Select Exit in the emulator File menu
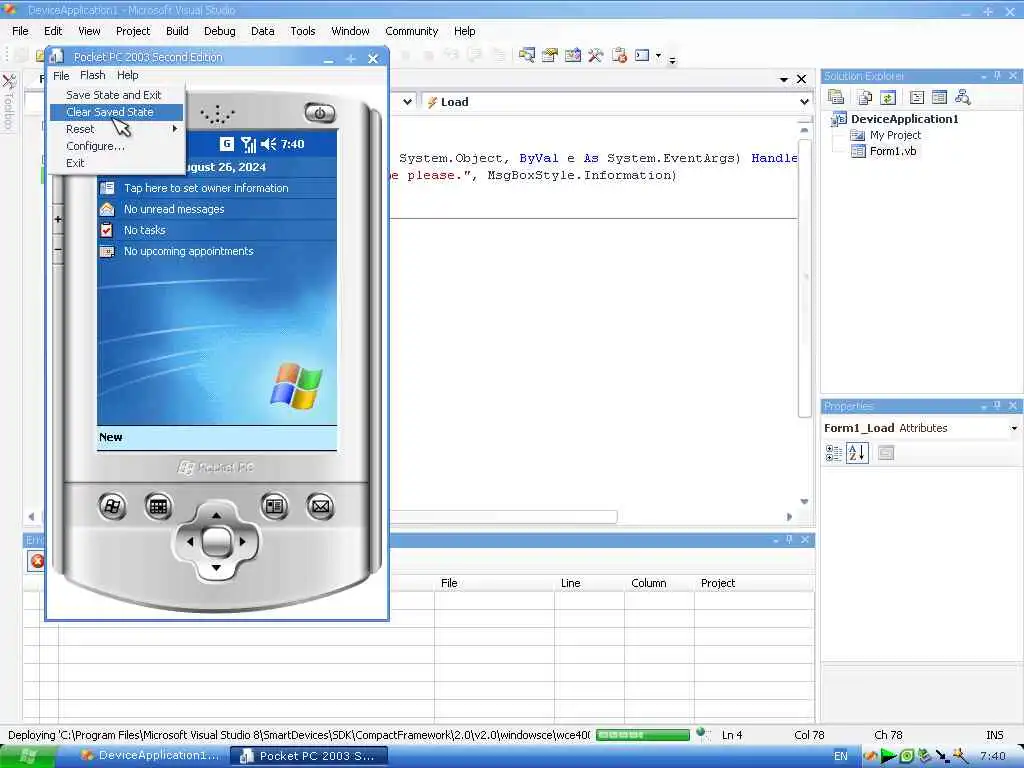The height and width of the screenshot is (768, 1024). tap(116, 163)
